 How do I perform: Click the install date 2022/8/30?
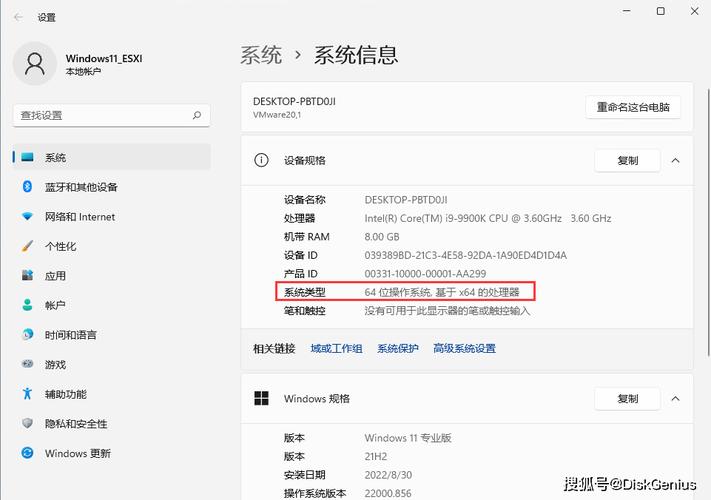[388, 475]
